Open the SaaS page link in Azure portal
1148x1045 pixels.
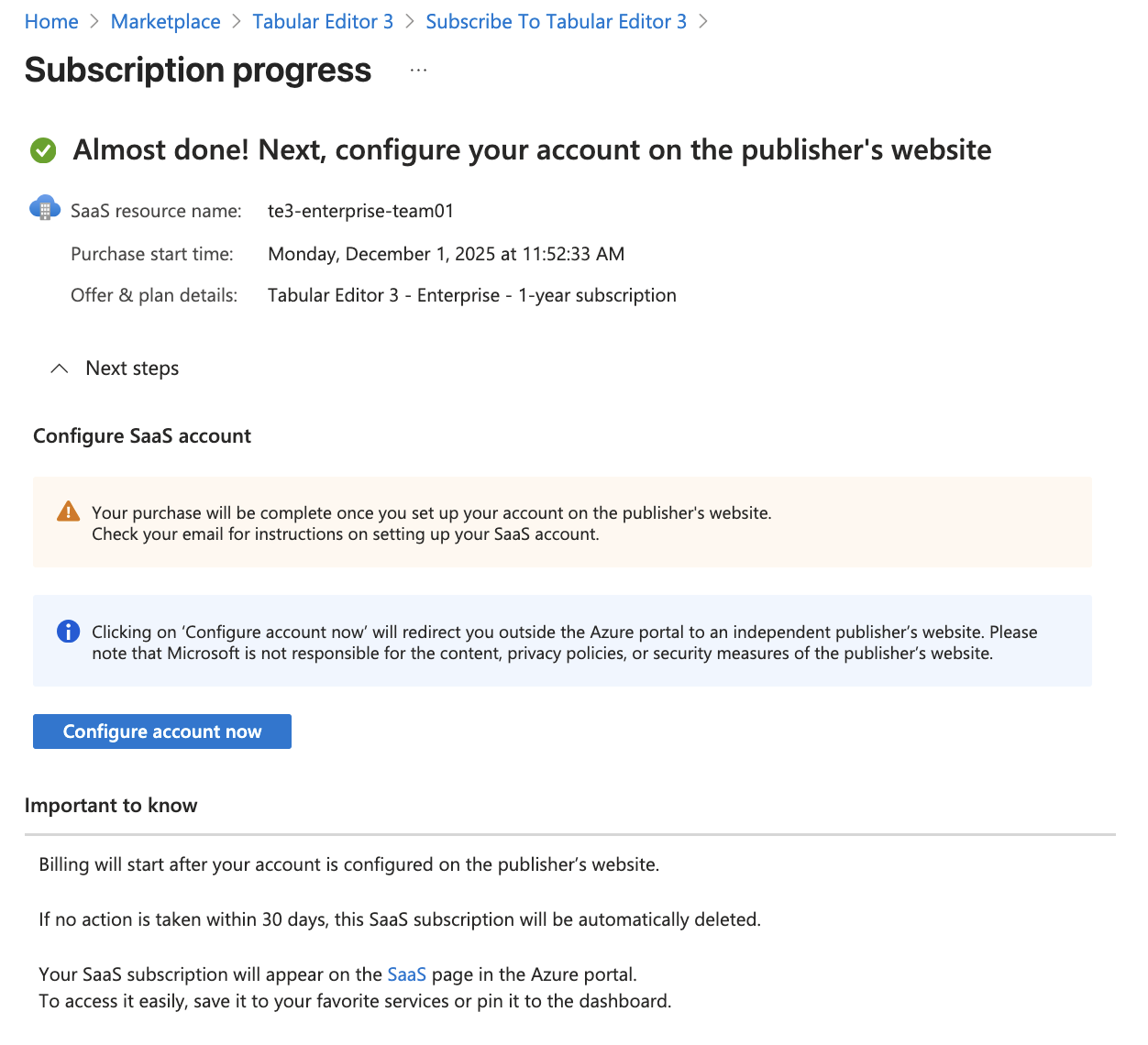(406, 973)
